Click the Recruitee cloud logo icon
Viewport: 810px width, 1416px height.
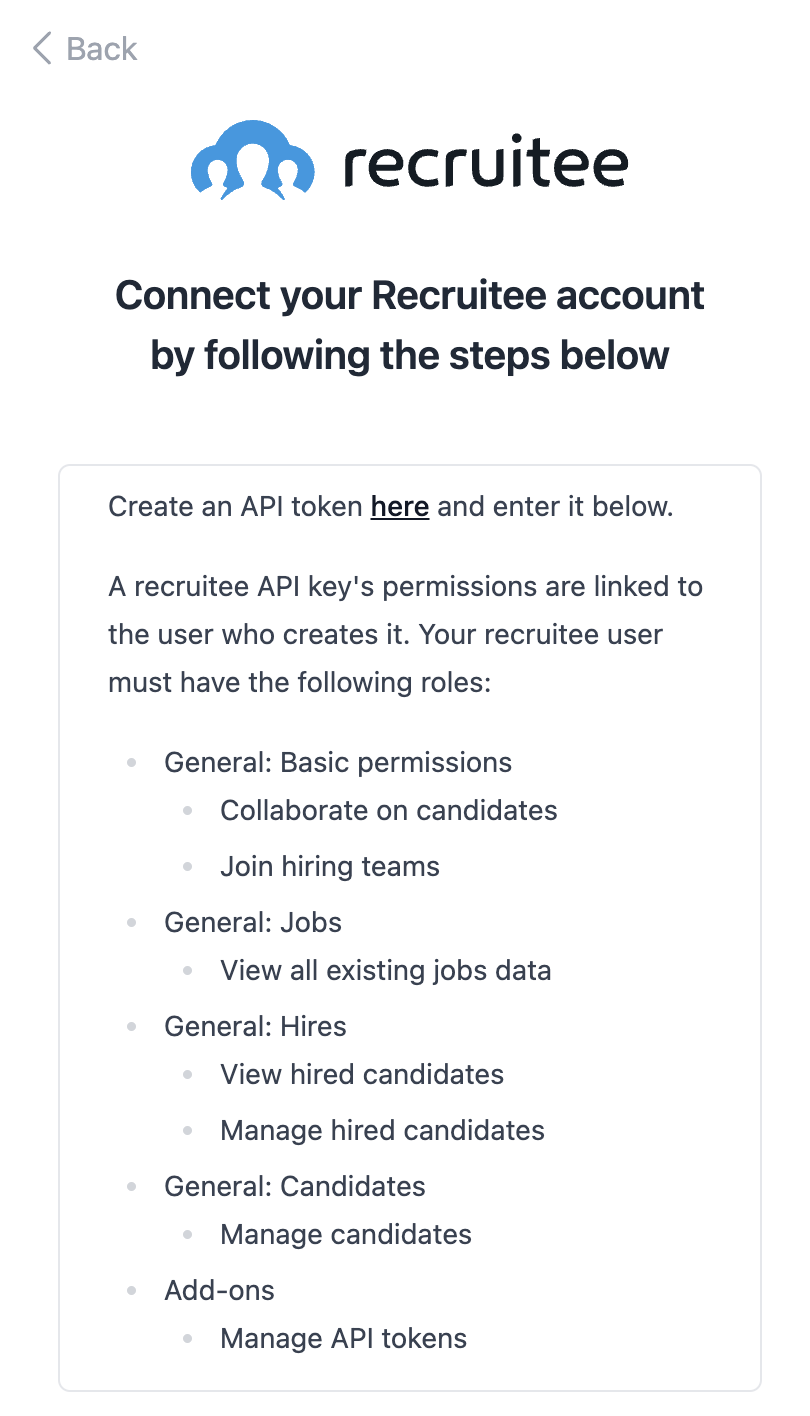click(x=253, y=159)
